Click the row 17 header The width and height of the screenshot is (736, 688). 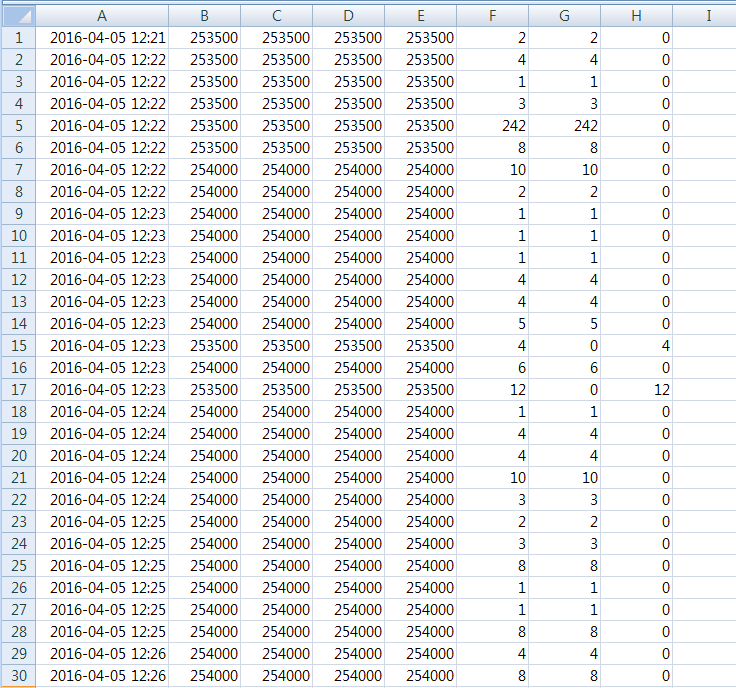(19, 390)
